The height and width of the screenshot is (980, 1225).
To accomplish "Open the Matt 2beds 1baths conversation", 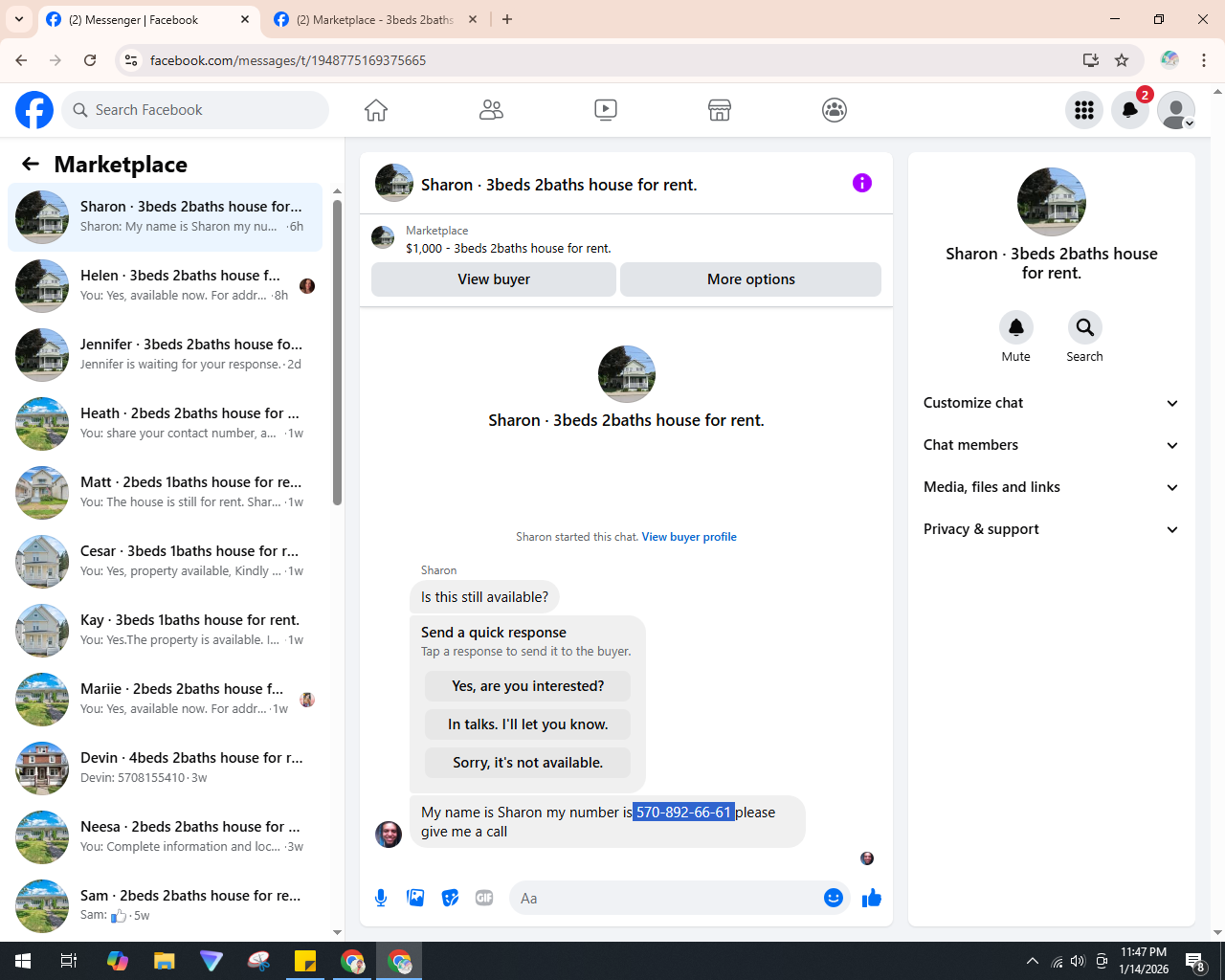I will click(165, 493).
